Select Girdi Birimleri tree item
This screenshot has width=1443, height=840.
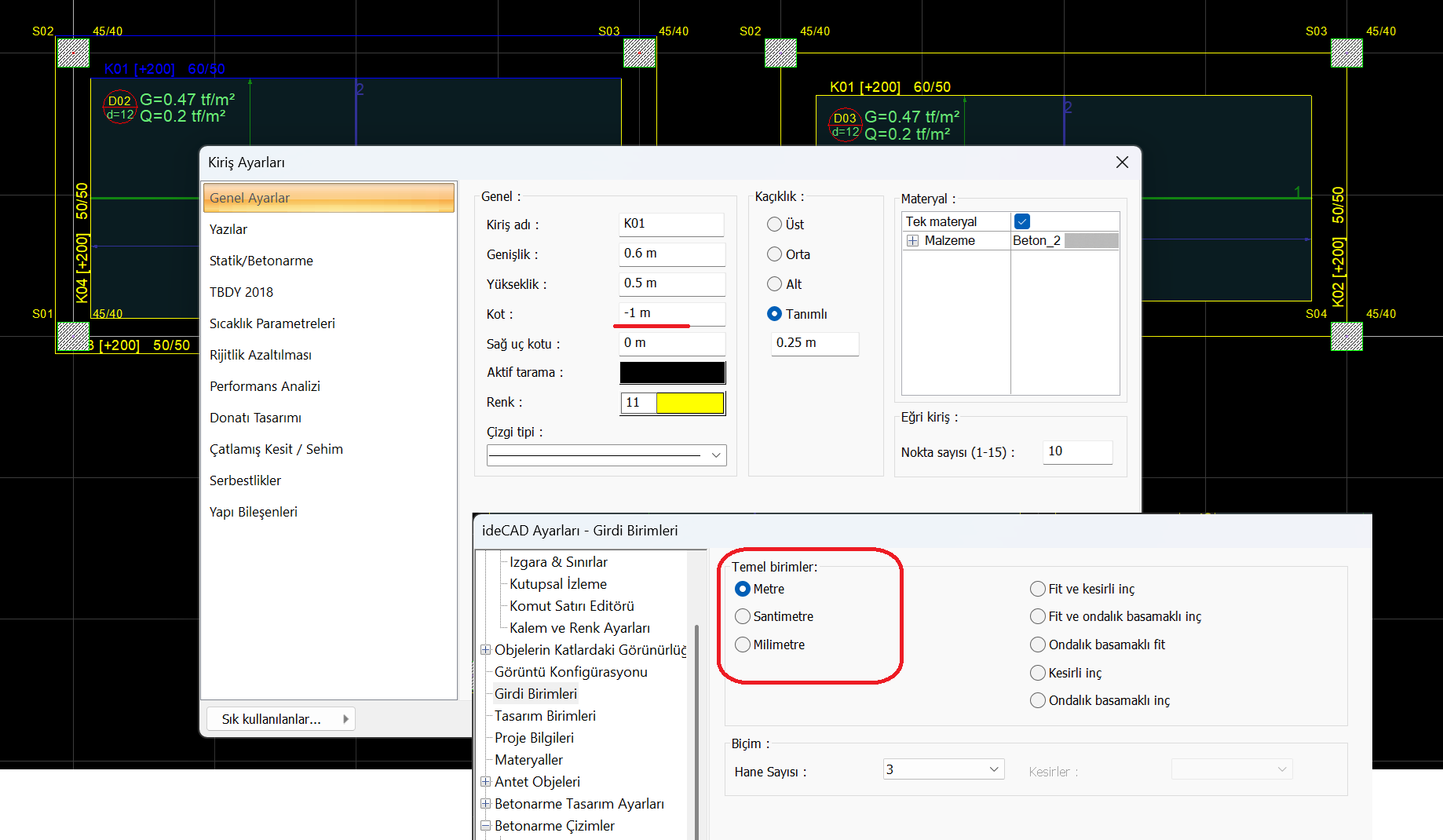click(x=535, y=694)
